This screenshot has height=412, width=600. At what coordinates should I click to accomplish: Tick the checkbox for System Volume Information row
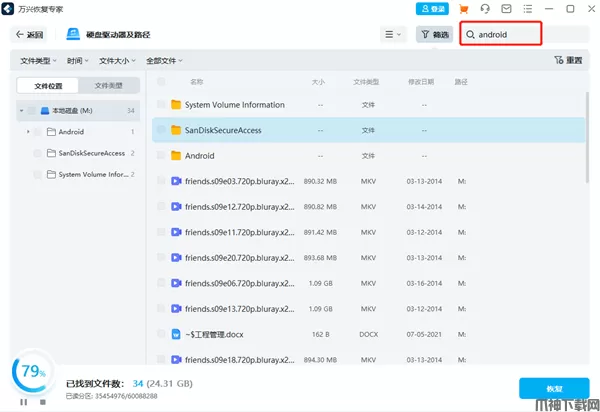tap(161, 105)
